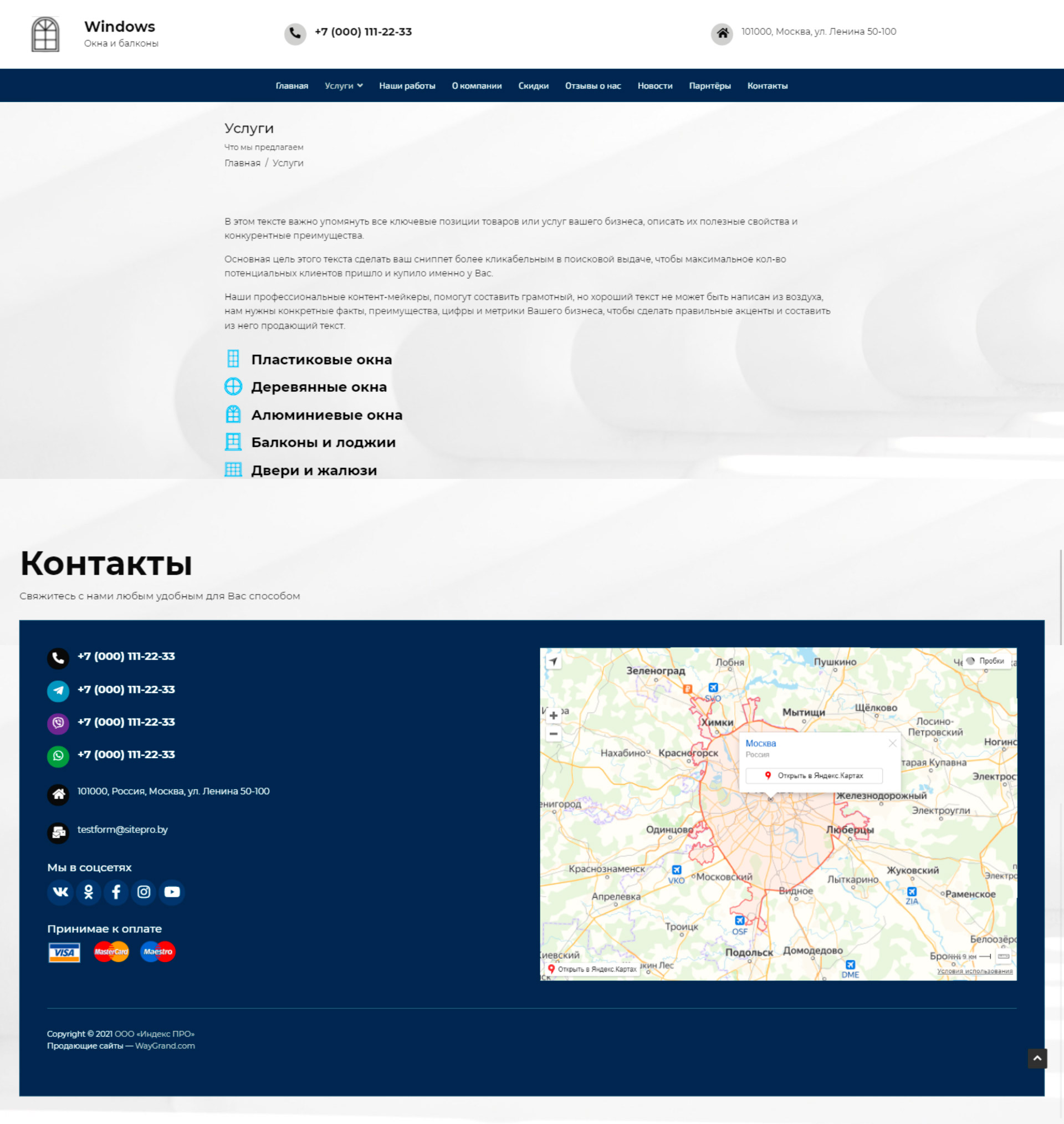
Task: Click the Telegram contact icon
Action: 58,691
